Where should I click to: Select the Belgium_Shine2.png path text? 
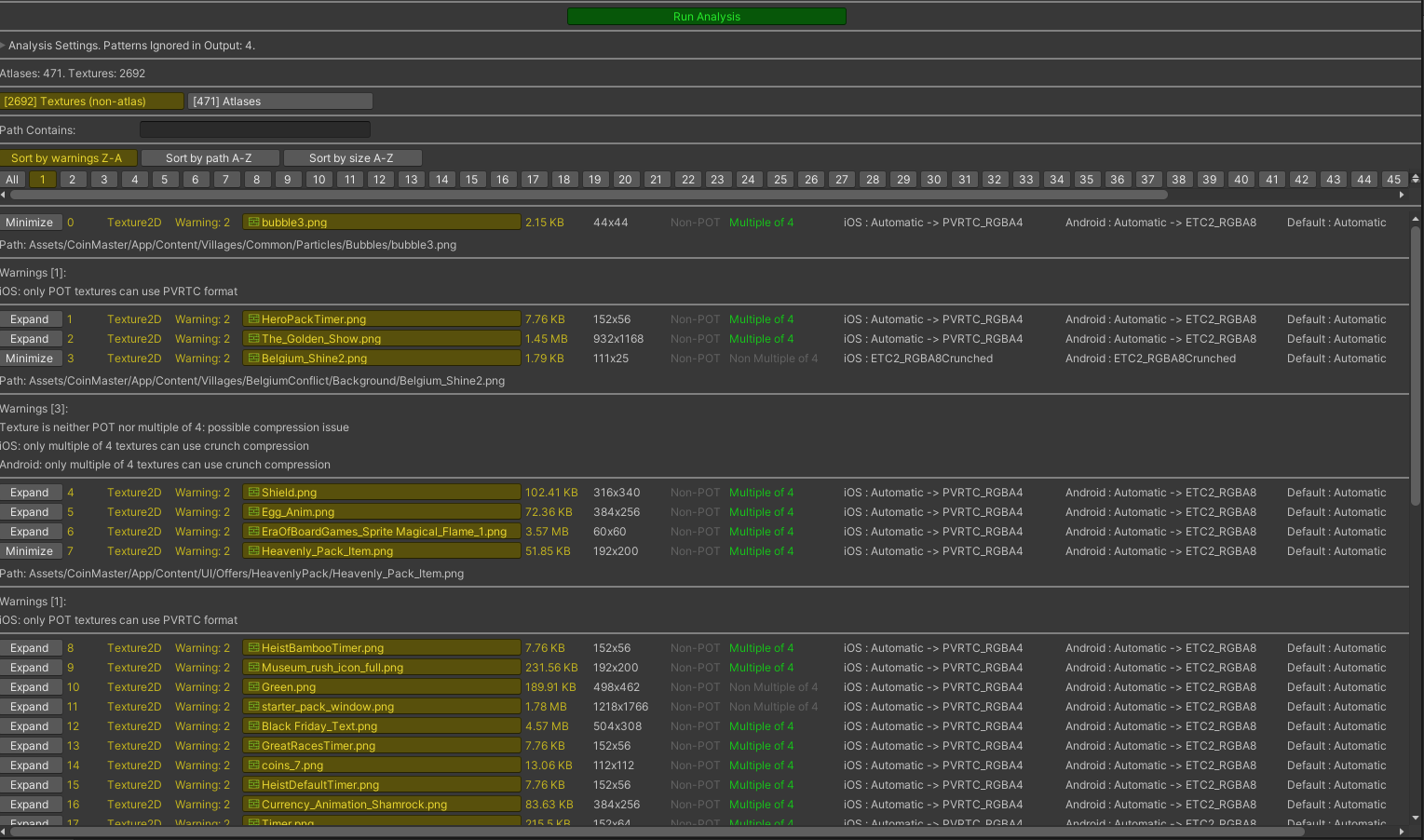[x=252, y=381]
